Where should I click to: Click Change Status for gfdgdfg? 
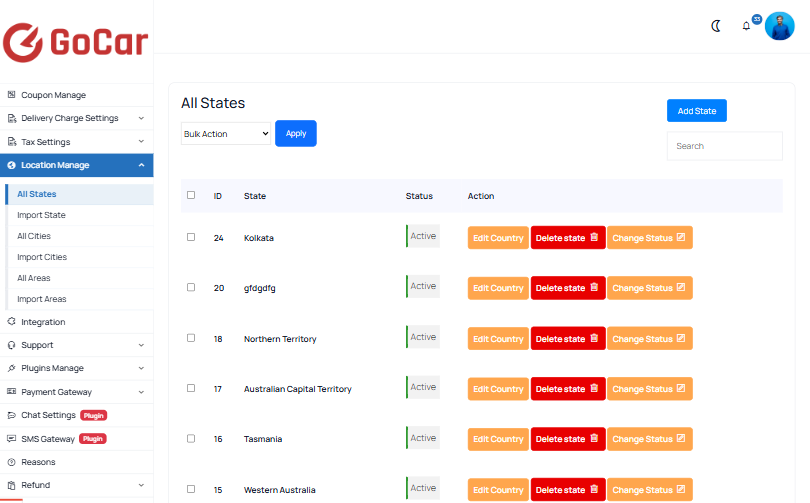pyautogui.click(x=649, y=288)
